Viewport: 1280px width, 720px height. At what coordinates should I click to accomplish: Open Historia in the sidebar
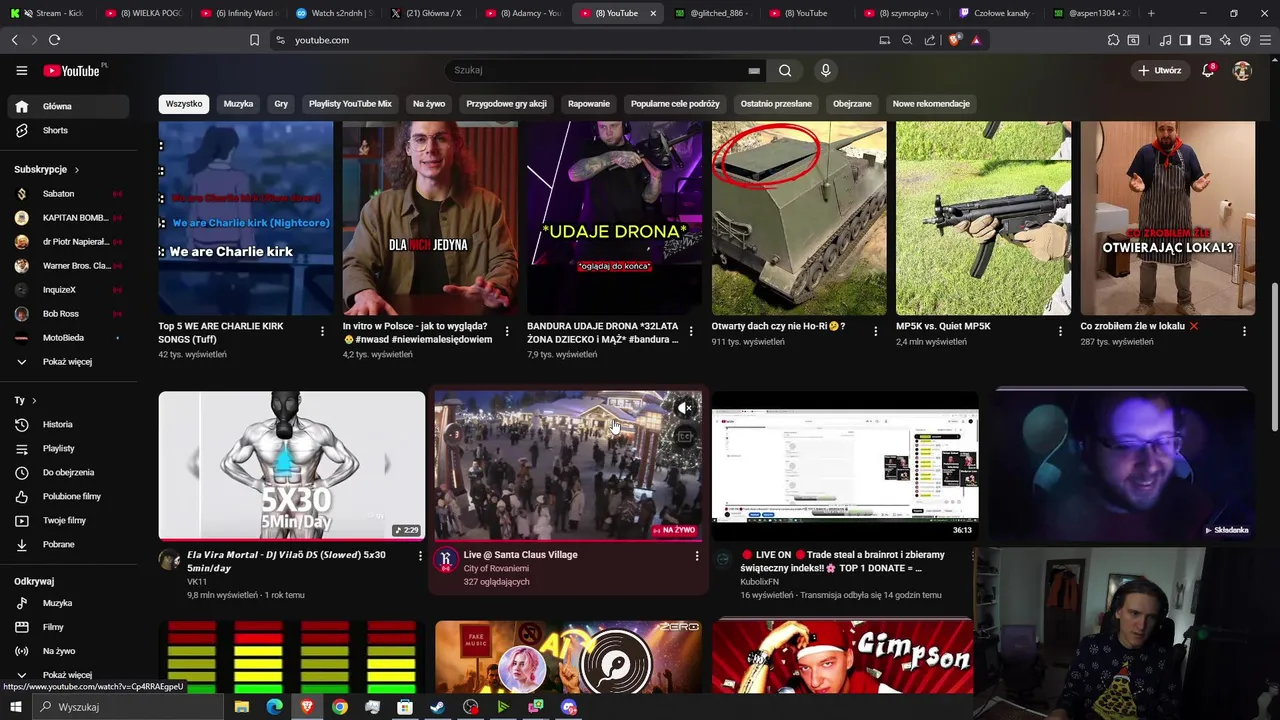pos(68,424)
